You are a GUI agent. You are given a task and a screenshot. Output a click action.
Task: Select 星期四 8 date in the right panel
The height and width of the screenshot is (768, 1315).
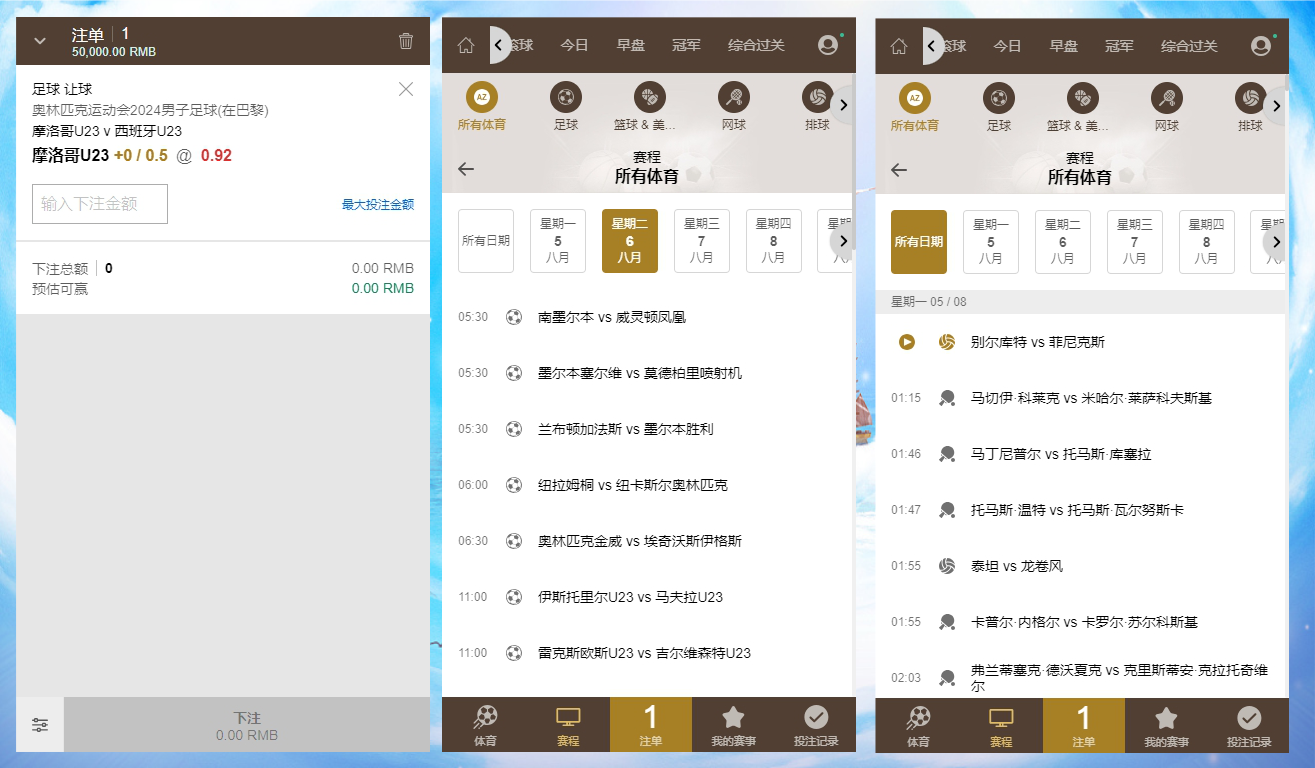coord(1206,241)
